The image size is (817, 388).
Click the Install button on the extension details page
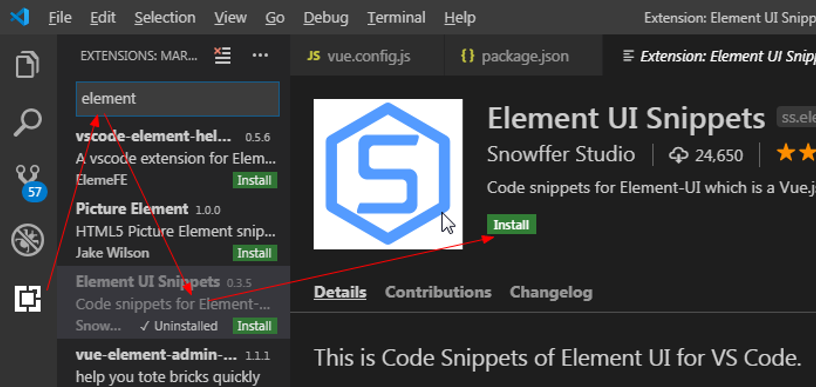point(511,225)
